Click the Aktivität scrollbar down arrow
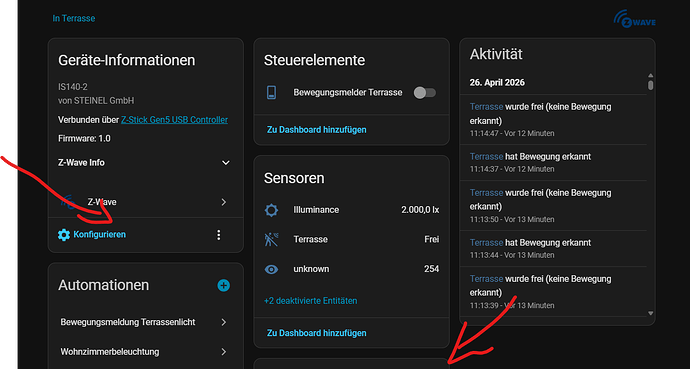The width and height of the screenshot is (690, 369). 651,313
